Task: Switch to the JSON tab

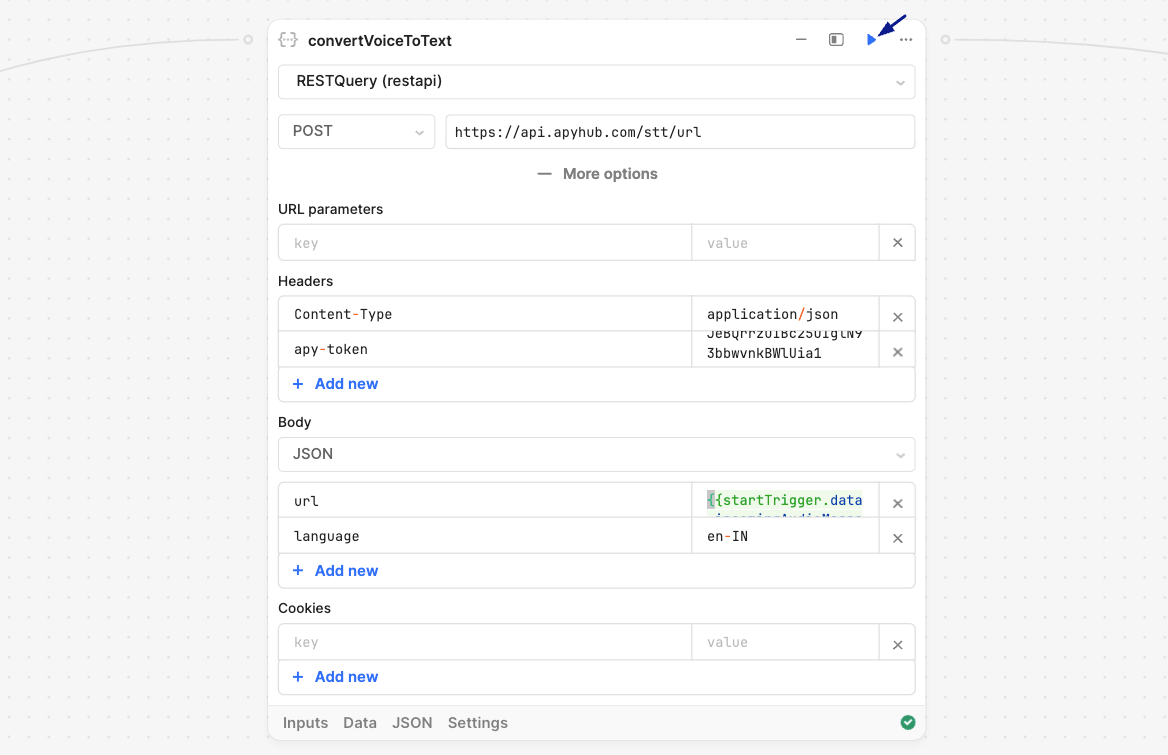Action: click(x=412, y=723)
